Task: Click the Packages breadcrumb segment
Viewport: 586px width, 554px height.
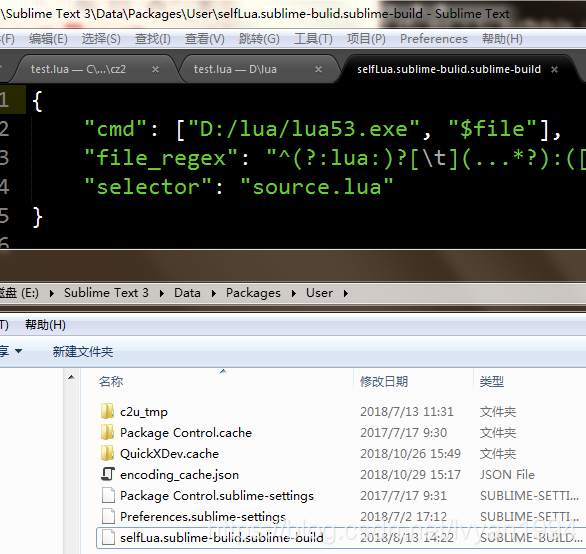Action: (253, 293)
